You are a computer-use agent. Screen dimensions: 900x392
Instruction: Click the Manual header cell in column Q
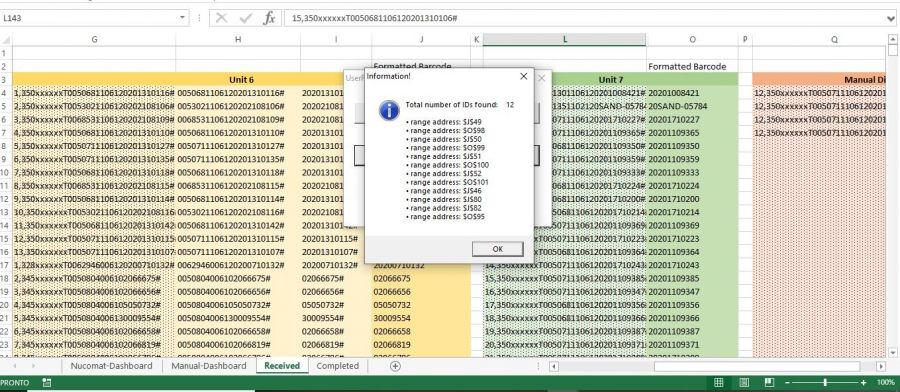point(819,80)
